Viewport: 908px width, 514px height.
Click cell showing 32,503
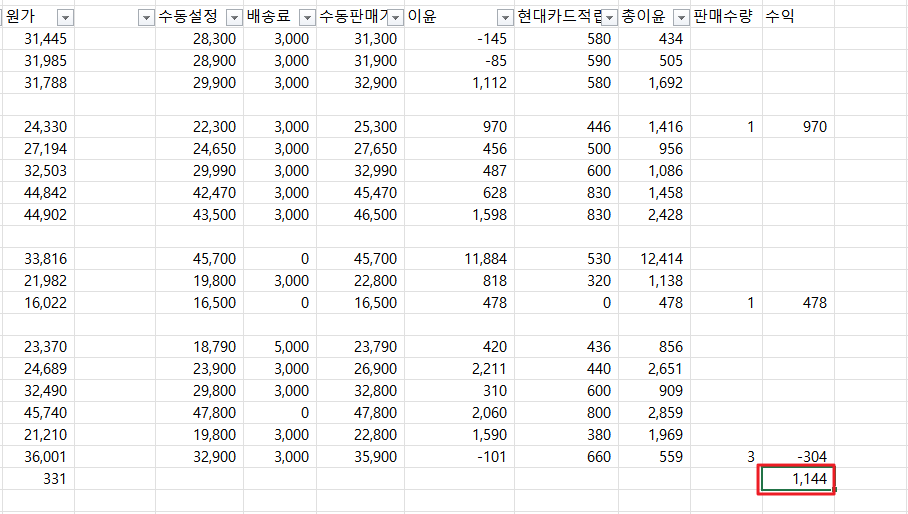pyautogui.click(x=38, y=171)
